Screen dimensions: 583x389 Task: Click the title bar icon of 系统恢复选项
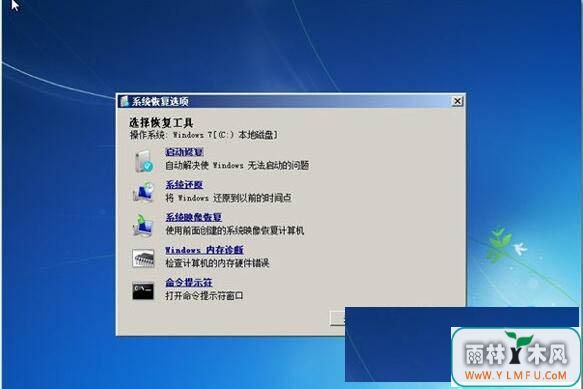tap(125, 101)
